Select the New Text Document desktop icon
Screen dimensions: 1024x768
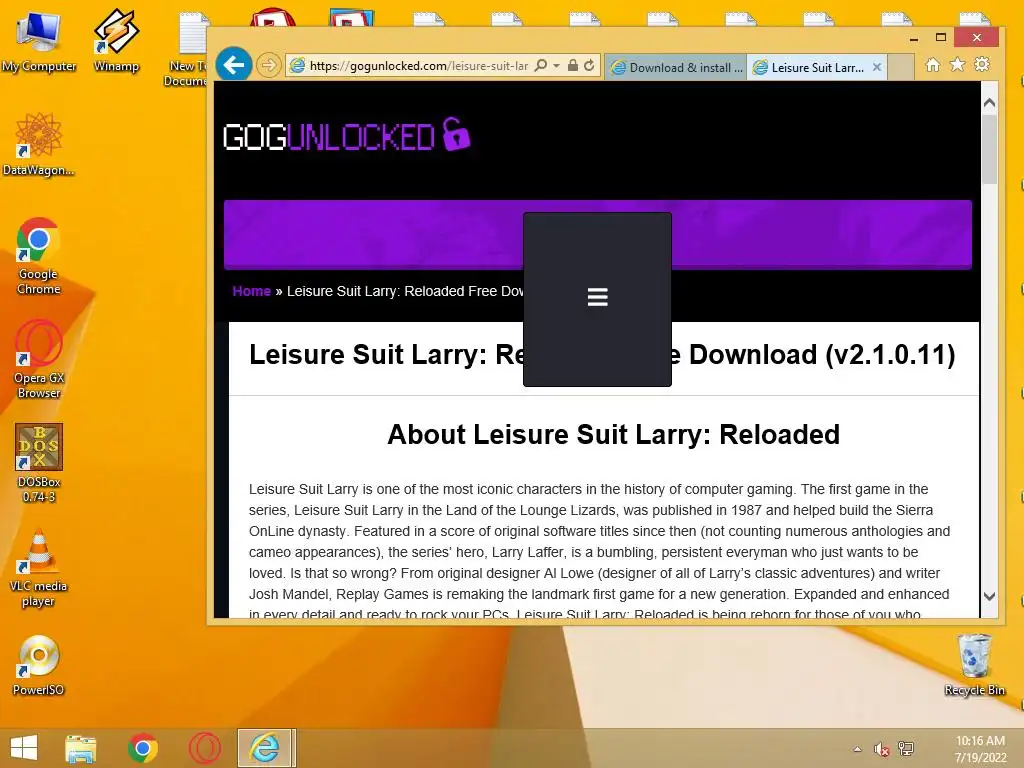(188, 49)
